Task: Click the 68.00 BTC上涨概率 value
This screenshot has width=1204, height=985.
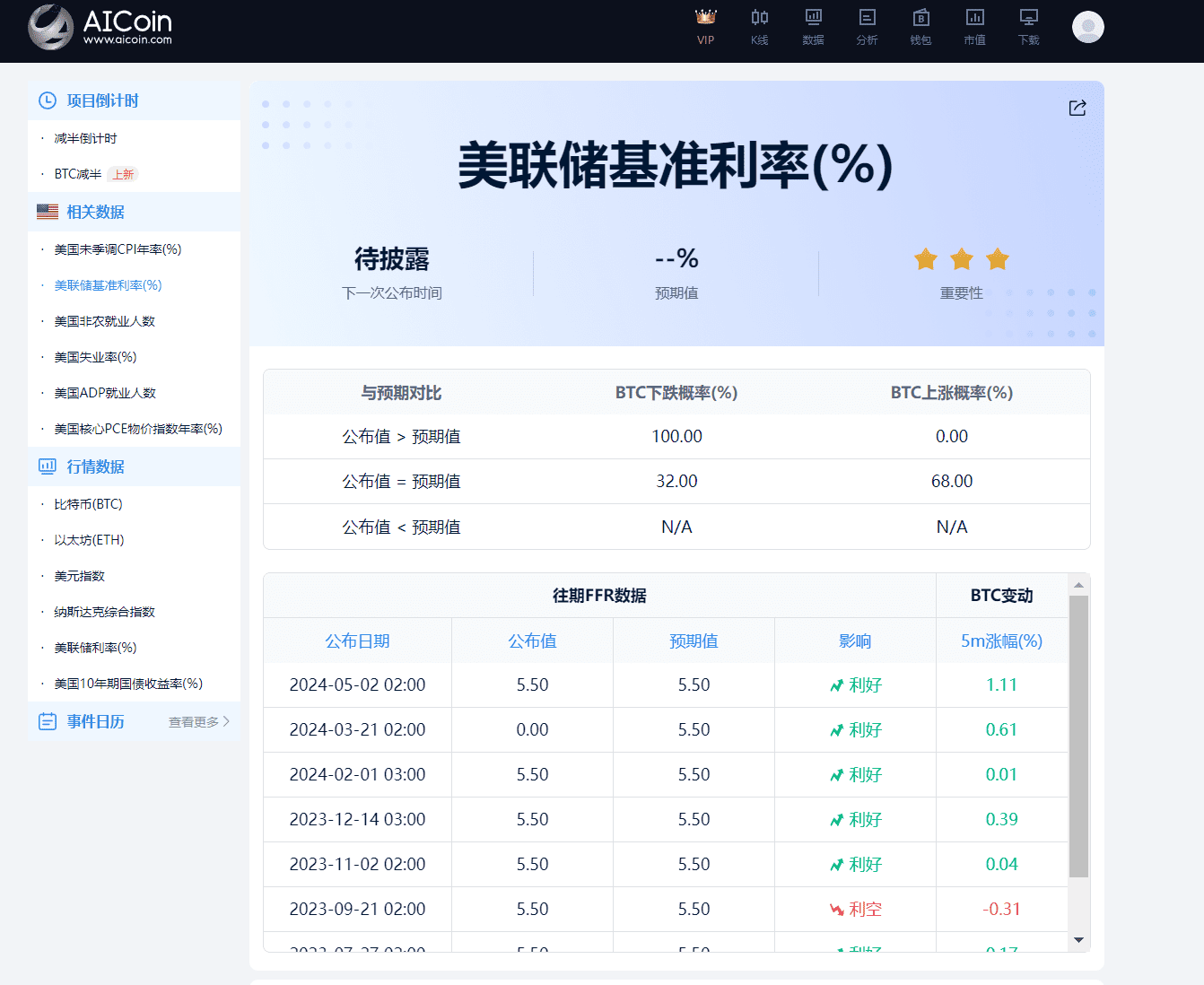Action: pyautogui.click(x=952, y=481)
